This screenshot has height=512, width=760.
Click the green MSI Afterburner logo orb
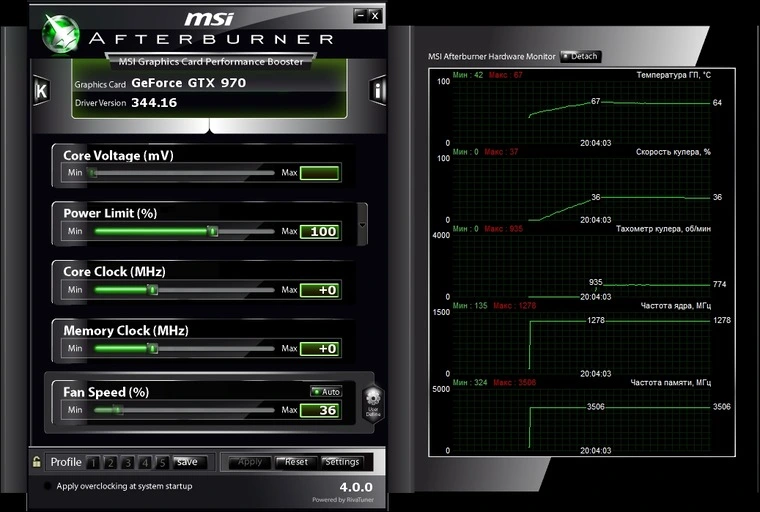coord(60,33)
